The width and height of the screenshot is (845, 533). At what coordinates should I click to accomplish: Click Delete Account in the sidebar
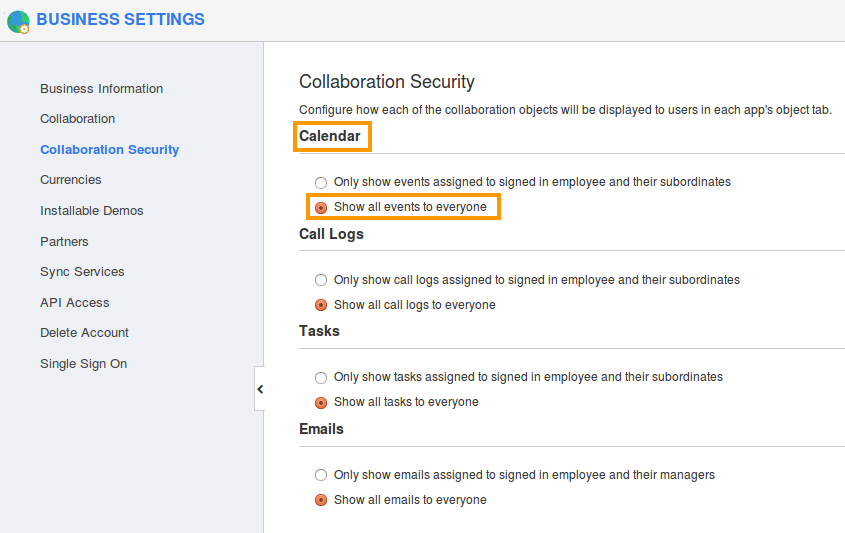pyautogui.click(x=84, y=333)
